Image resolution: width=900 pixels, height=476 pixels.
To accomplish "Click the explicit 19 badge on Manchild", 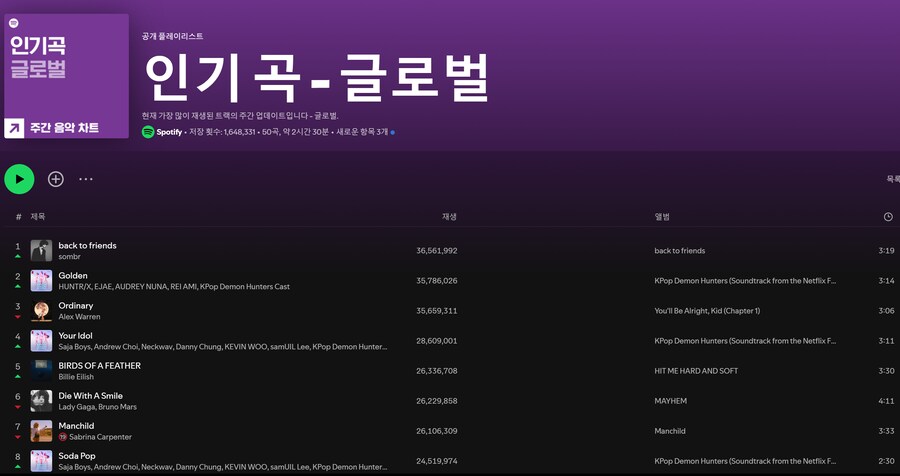I will click(x=63, y=437).
